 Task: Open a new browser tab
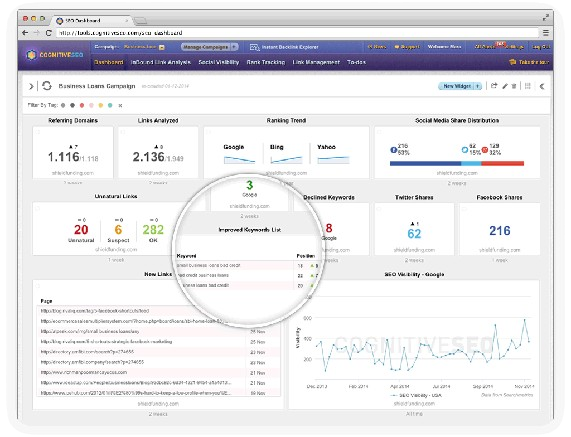click(140, 21)
